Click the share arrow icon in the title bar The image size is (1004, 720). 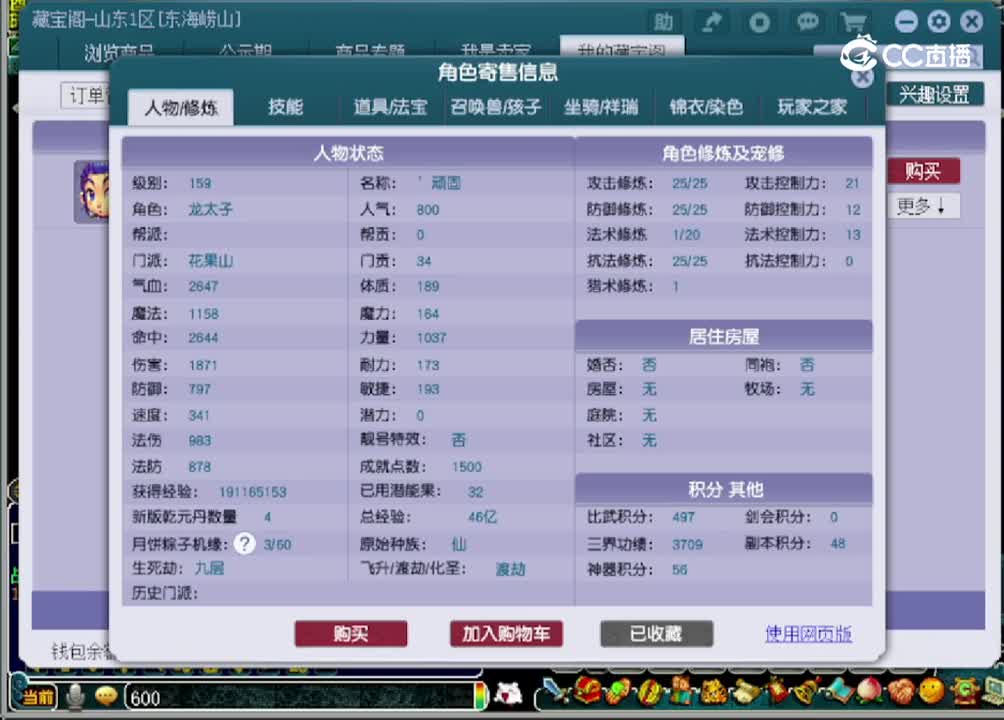click(x=712, y=21)
